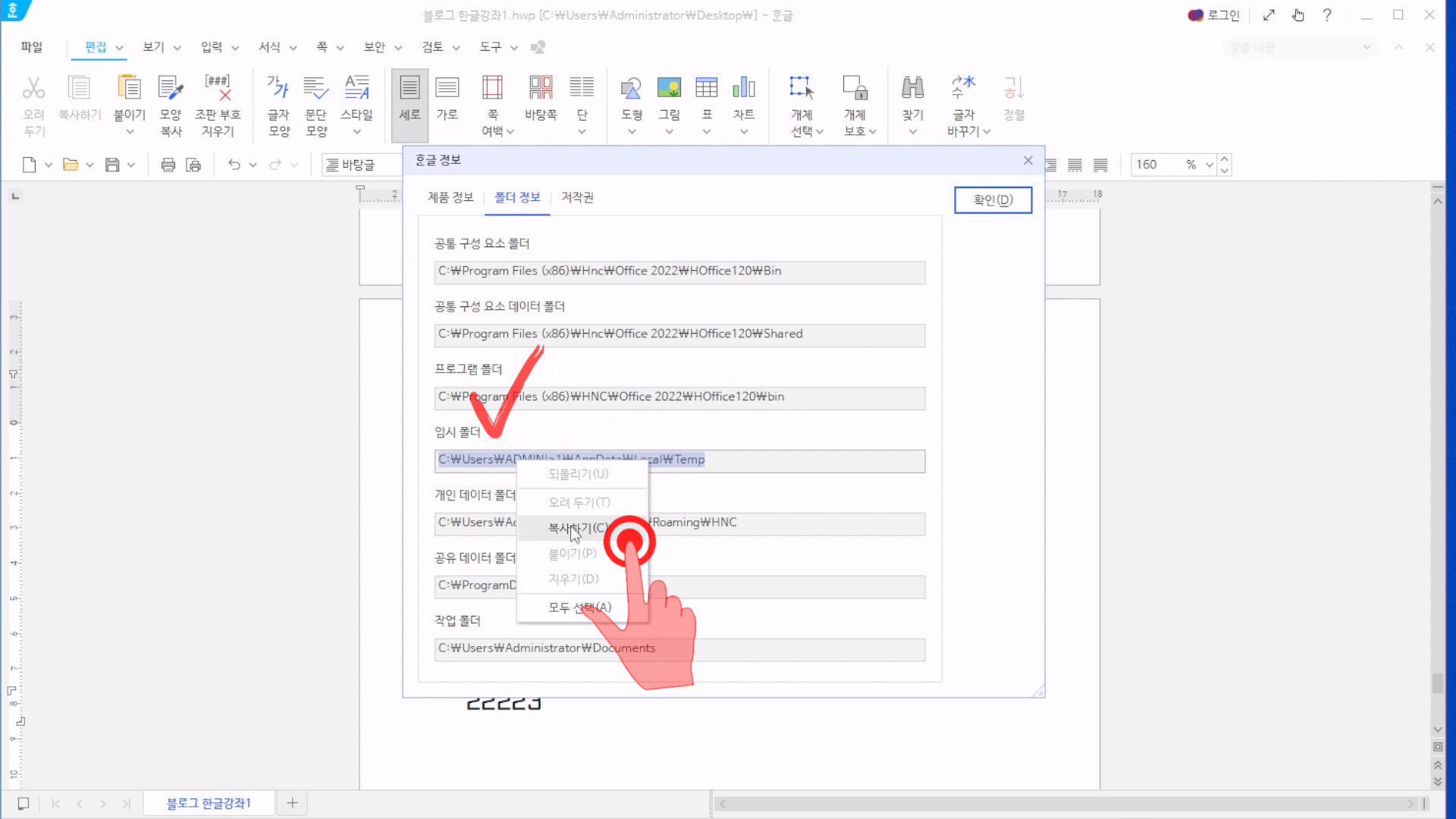This screenshot has height=819, width=1456.
Task: Select the 가로 landscape orientation icon
Action: (x=447, y=89)
